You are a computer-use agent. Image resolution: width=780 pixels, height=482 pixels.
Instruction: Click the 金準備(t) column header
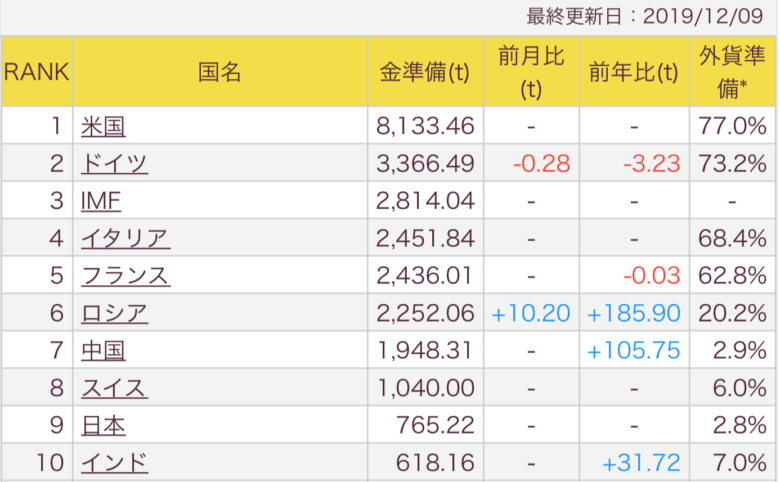[425, 72]
